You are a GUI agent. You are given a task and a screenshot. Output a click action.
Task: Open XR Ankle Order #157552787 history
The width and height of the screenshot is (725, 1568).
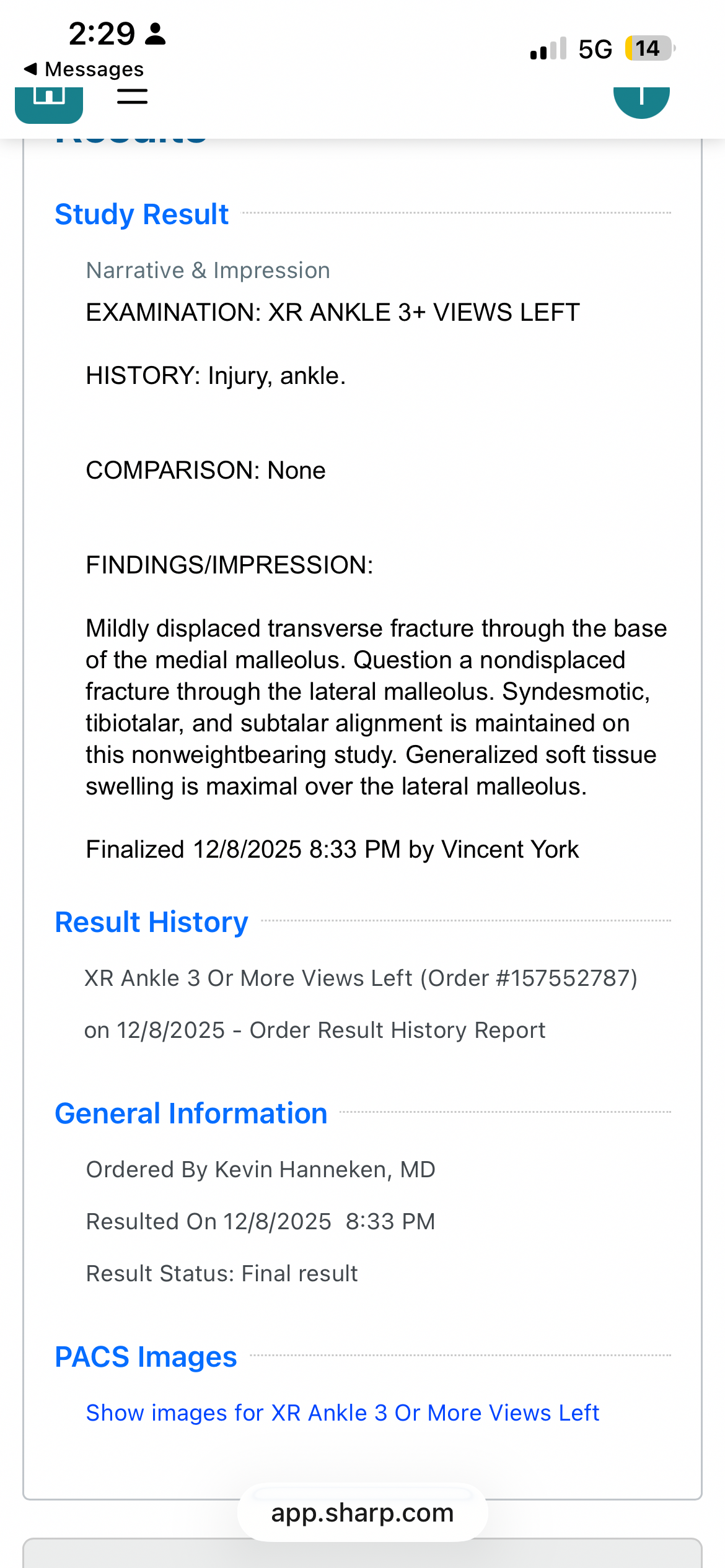(361, 978)
